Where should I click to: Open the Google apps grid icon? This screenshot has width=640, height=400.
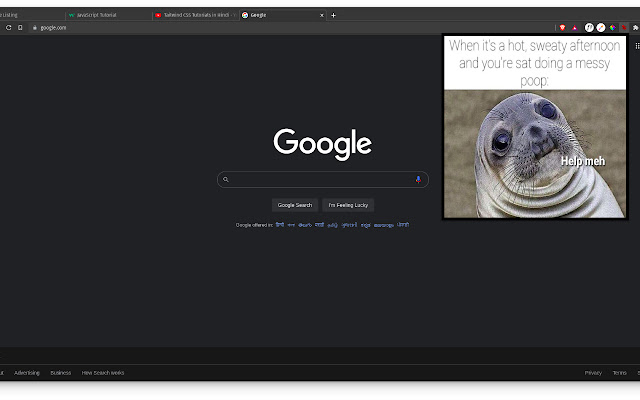click(x=637, y=46)
